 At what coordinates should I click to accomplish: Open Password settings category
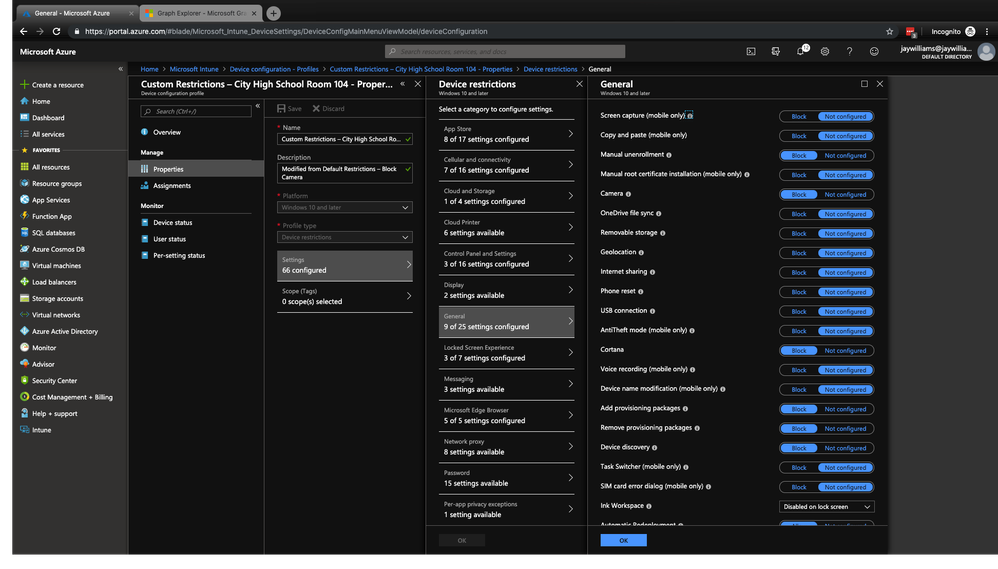point(507,479)
